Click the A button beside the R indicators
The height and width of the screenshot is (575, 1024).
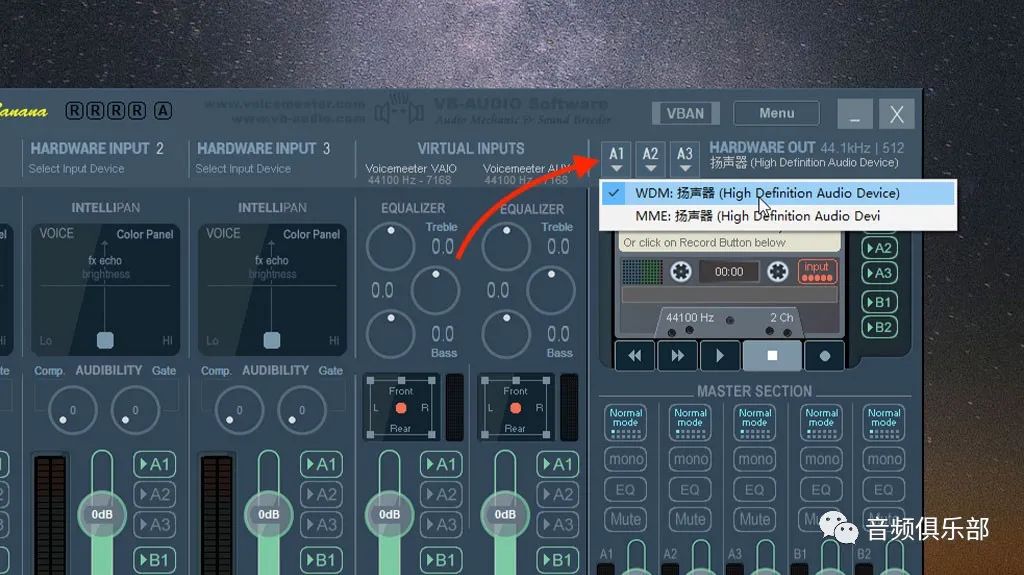(x=163, y=110)
